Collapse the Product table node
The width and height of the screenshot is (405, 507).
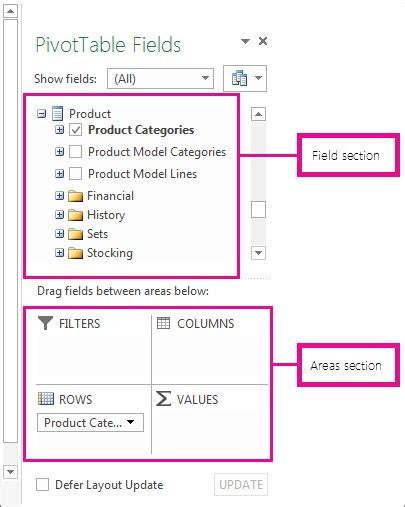coord(41,114)
